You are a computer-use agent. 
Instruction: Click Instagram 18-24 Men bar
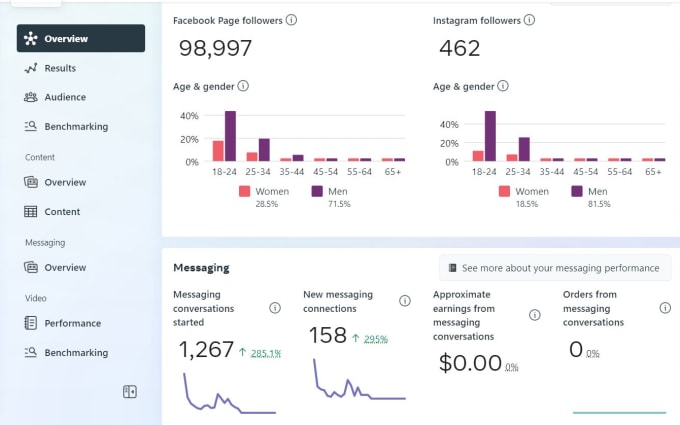pos(490,136)
